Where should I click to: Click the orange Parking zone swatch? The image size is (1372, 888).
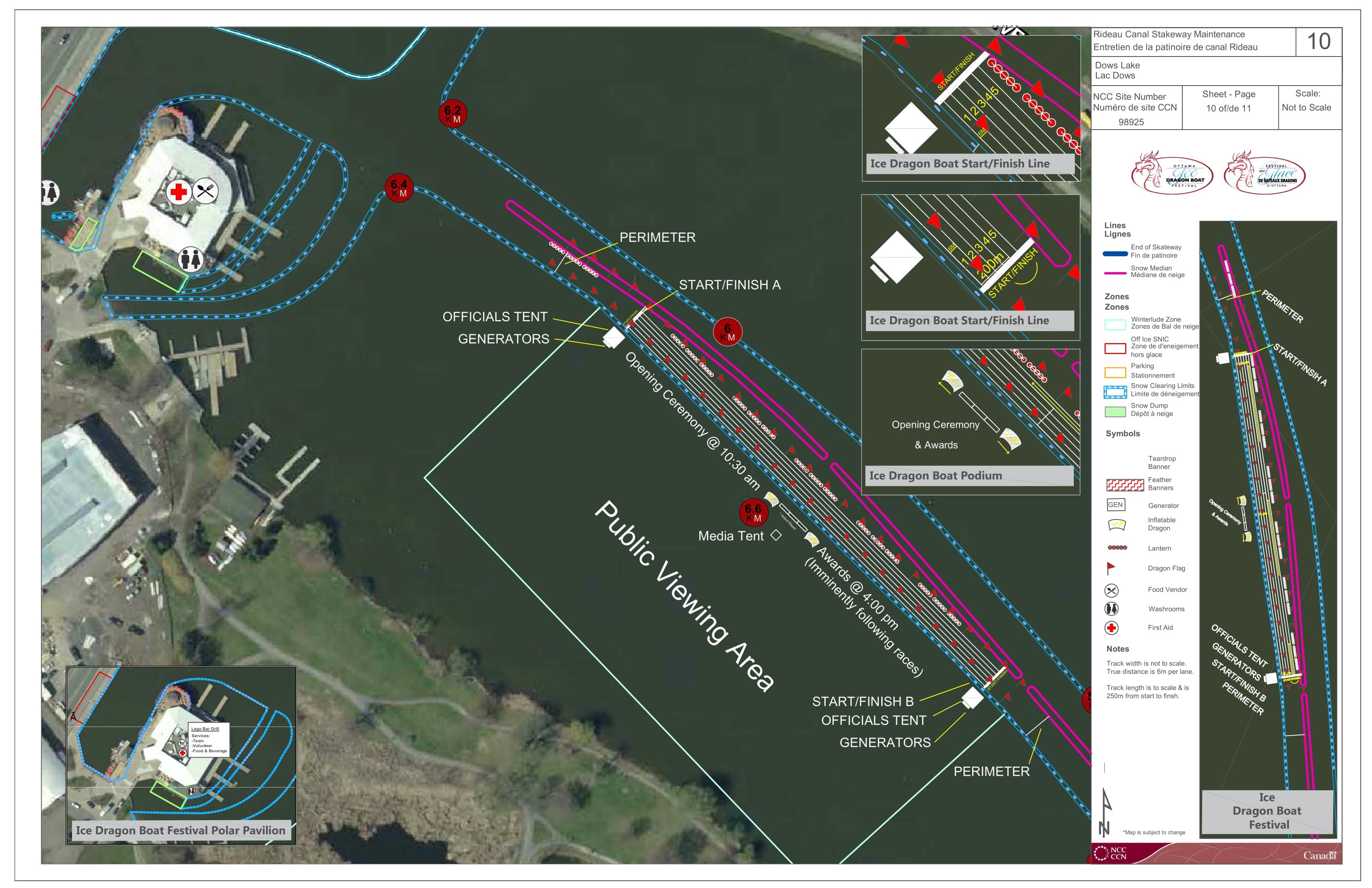[1115, 373]
